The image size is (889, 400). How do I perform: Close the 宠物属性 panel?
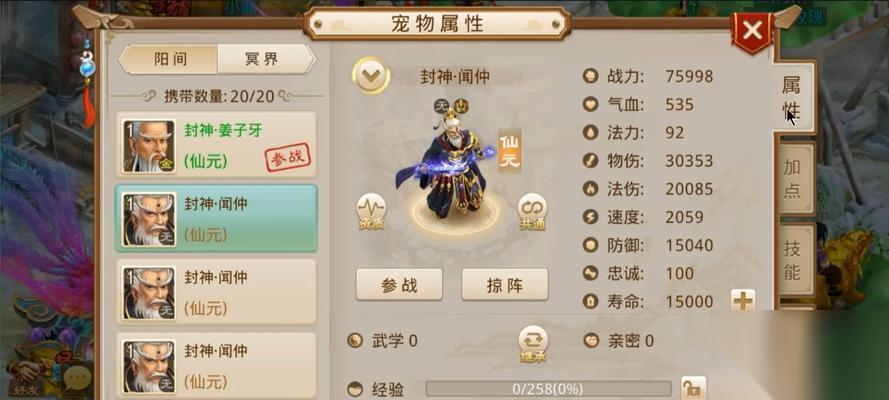(x=753, y=31)
